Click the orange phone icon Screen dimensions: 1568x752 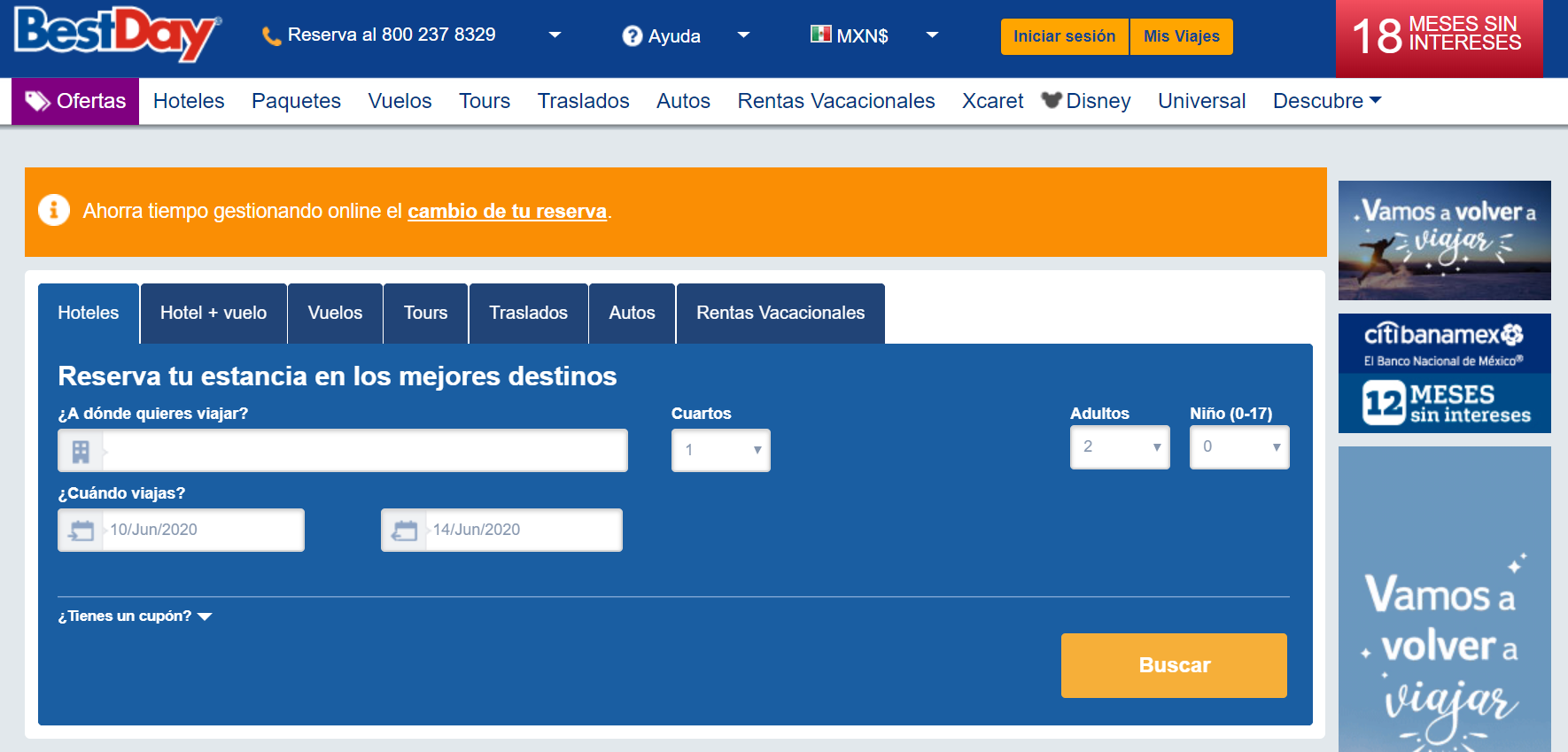(271, 36)
